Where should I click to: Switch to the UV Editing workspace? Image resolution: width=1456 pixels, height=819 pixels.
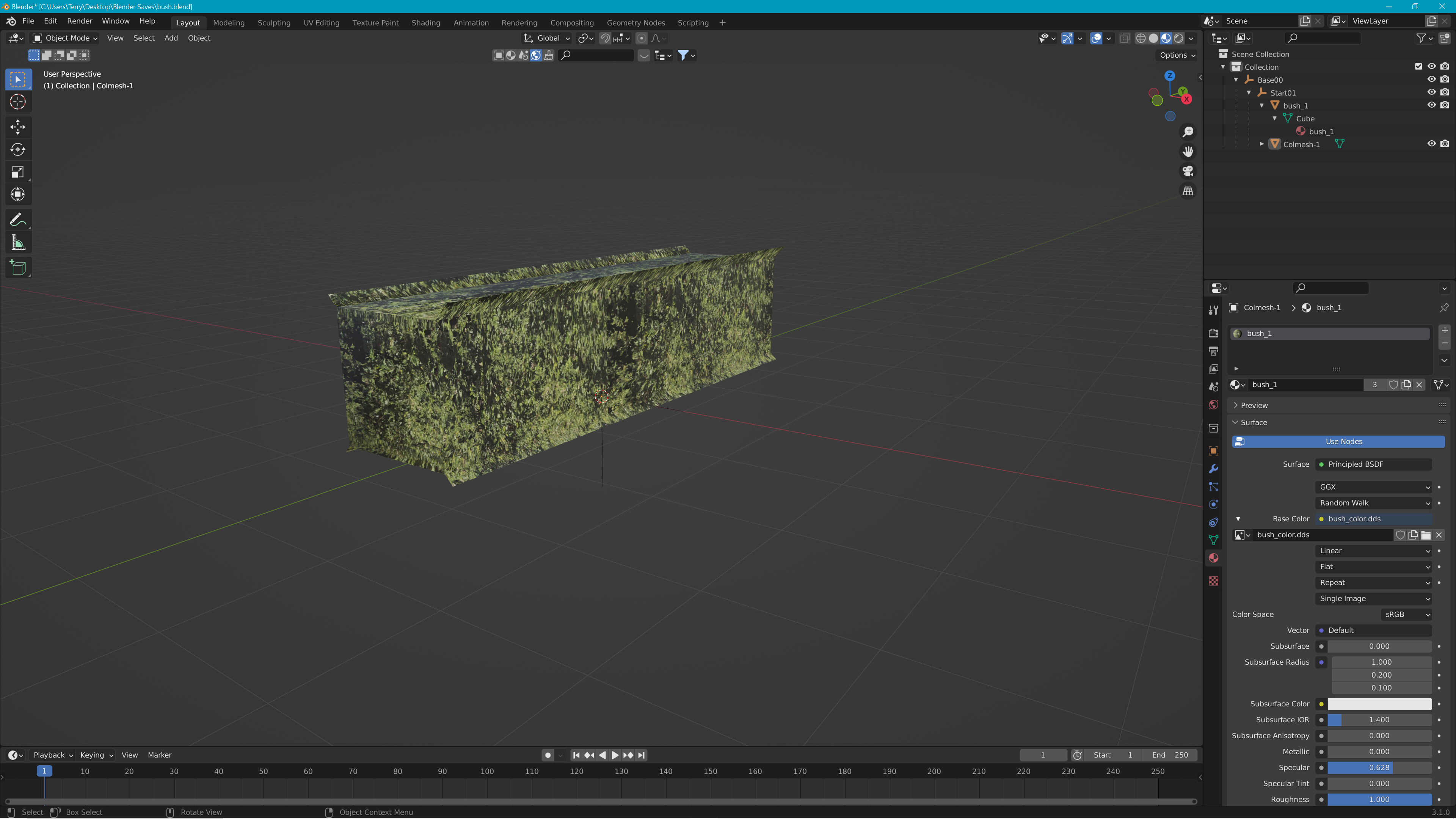click(321, 23)
